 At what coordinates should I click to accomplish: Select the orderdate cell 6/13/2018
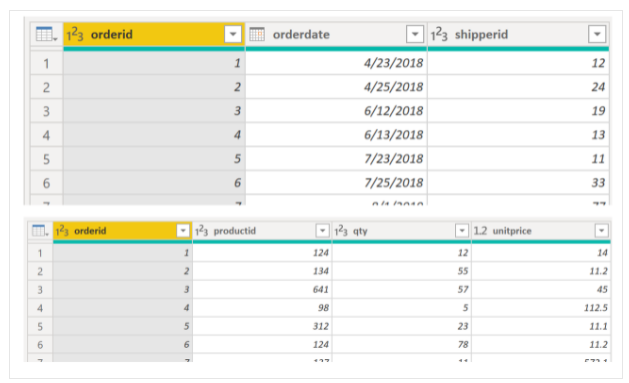(336, 135)
